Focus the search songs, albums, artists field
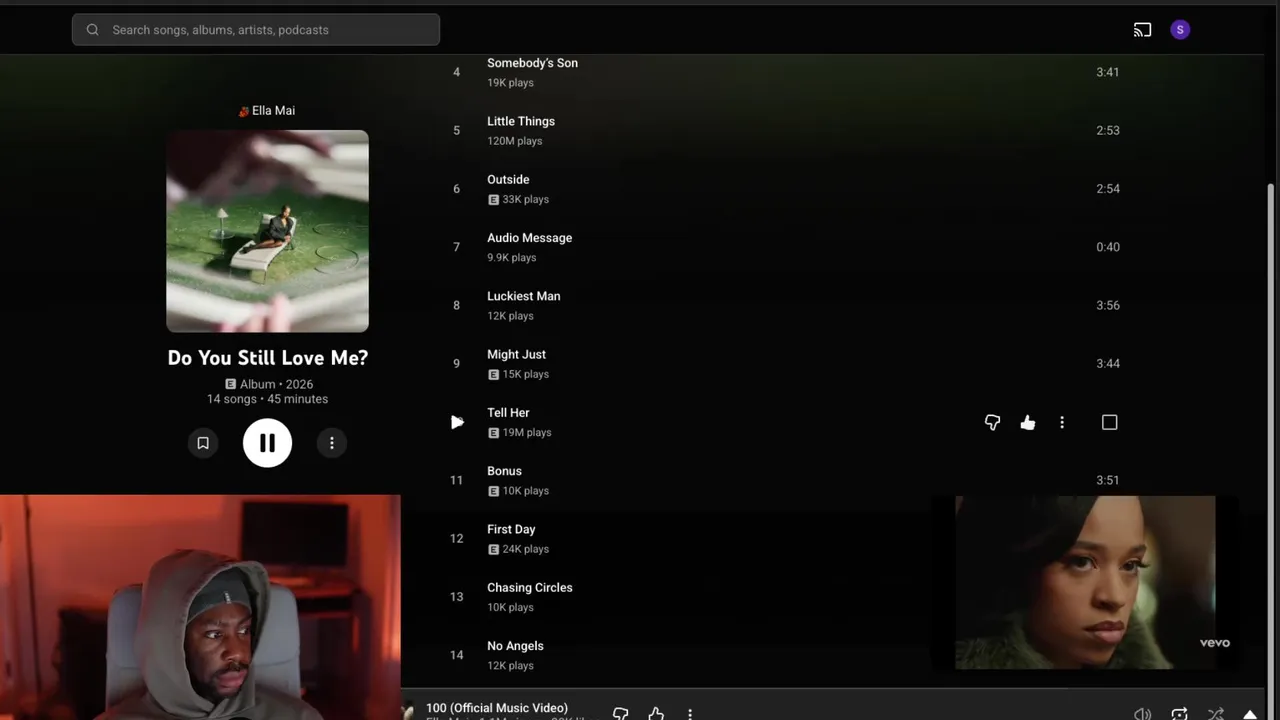Viewport: 1280px width, 720px height. (x=256, y=30)
